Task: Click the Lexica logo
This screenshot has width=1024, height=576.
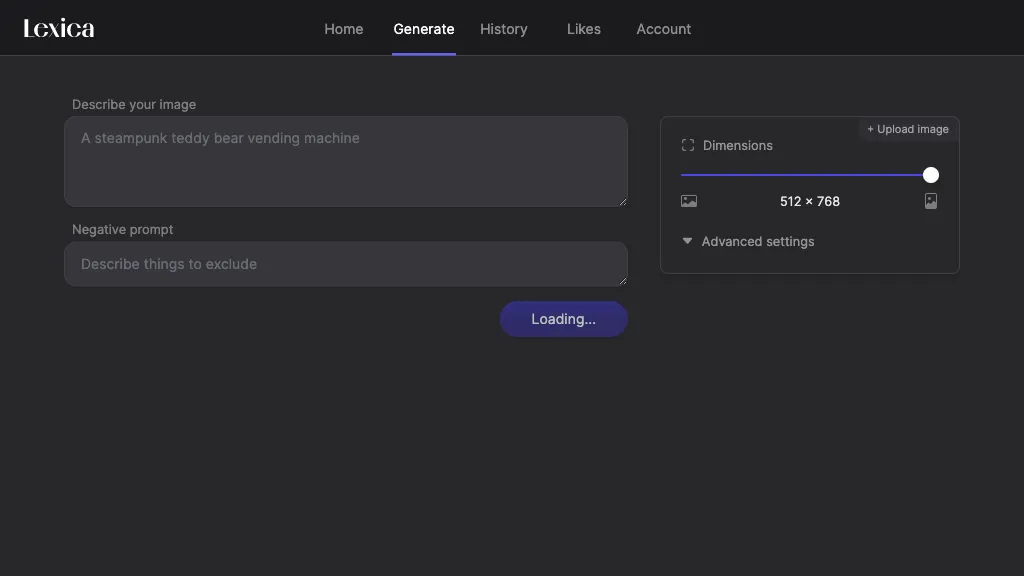Action: 59,28
